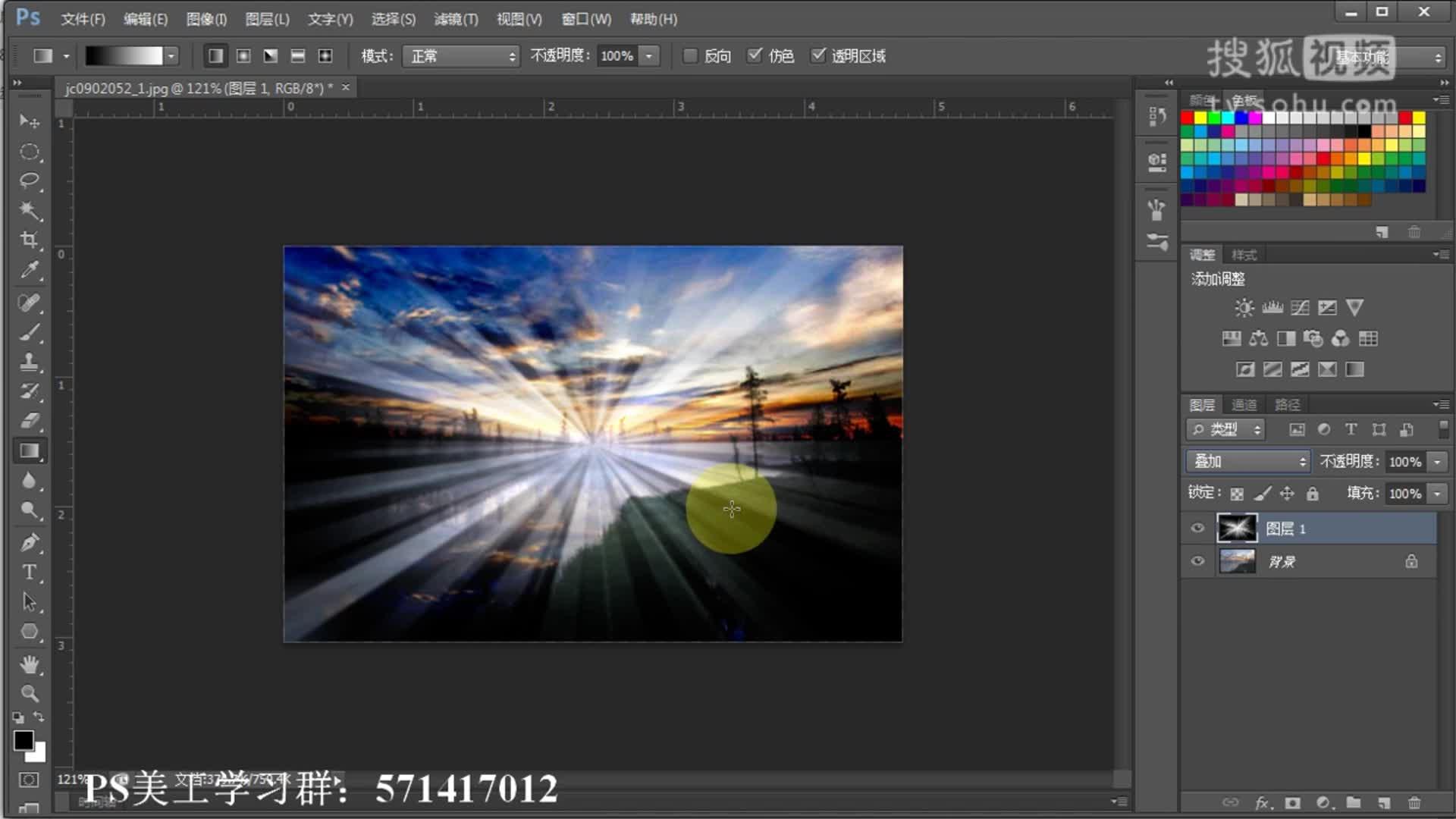Click radial gradient style icon
Image resolution: width=1456 pixels, height=819 pixels.
tap(243, 56)
